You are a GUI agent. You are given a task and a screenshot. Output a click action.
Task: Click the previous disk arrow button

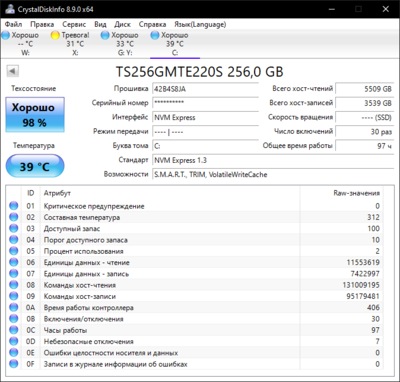point(13,71)
